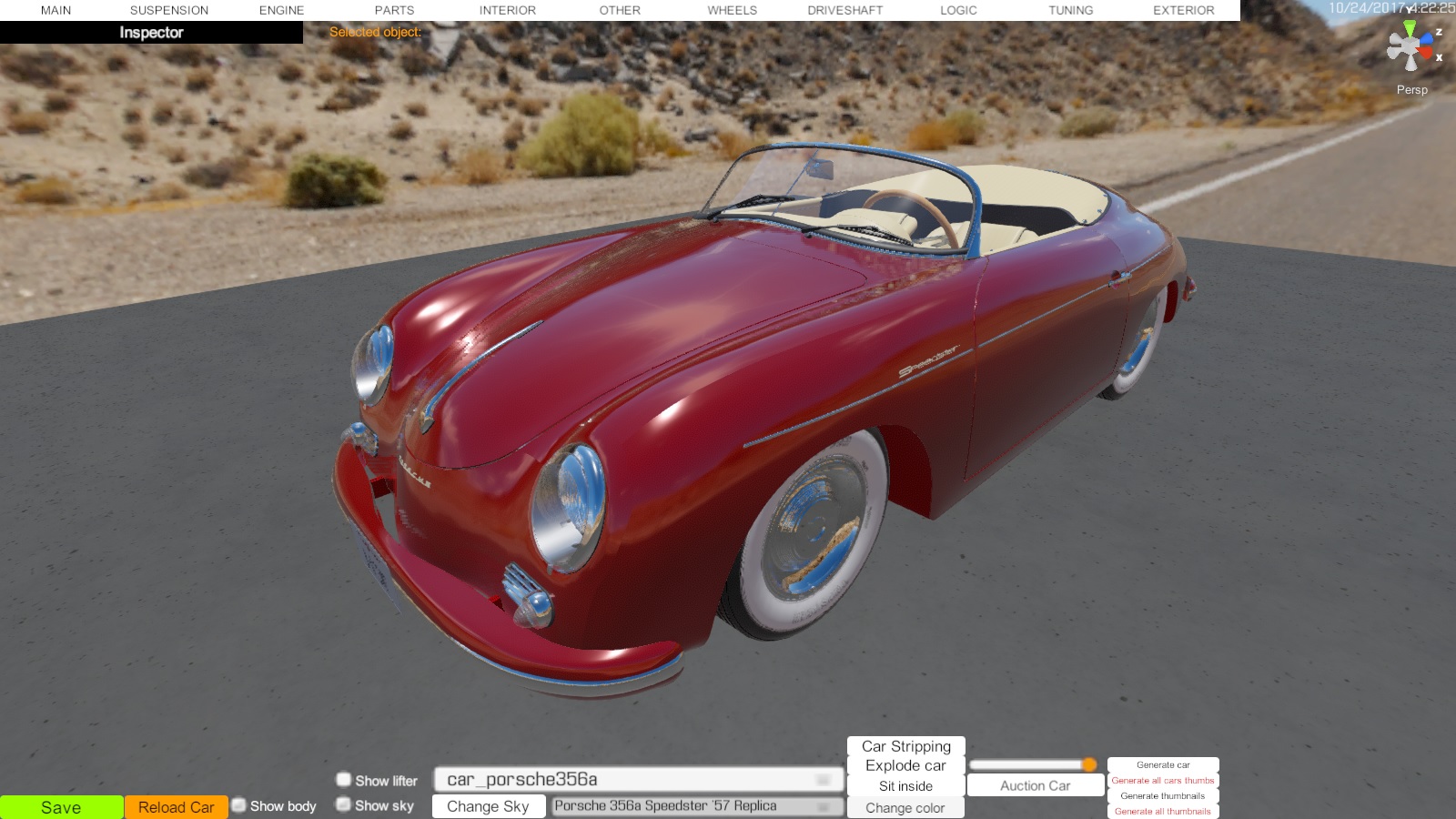Viewport: 1456px width, 819px height.
Task: Click the Change color button
Action: (905, 808)
